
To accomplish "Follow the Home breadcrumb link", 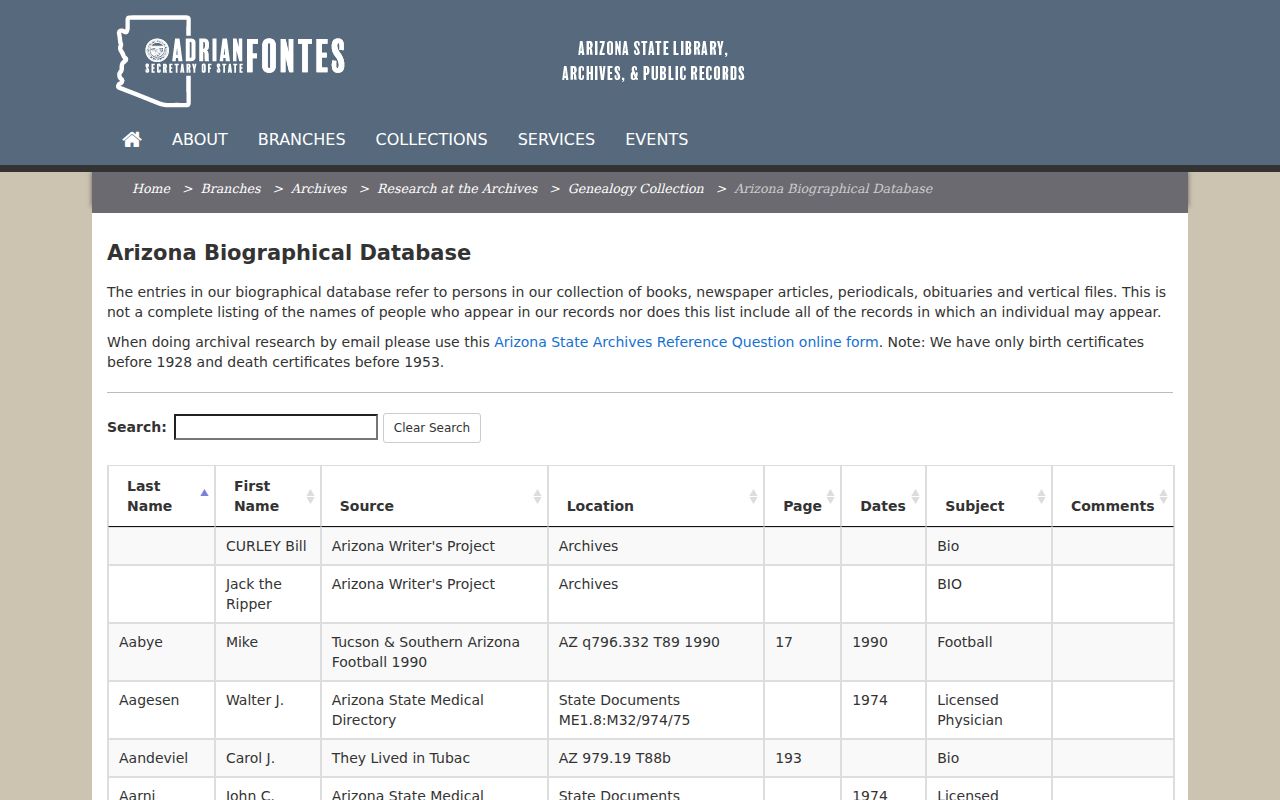I will [152, 188].
